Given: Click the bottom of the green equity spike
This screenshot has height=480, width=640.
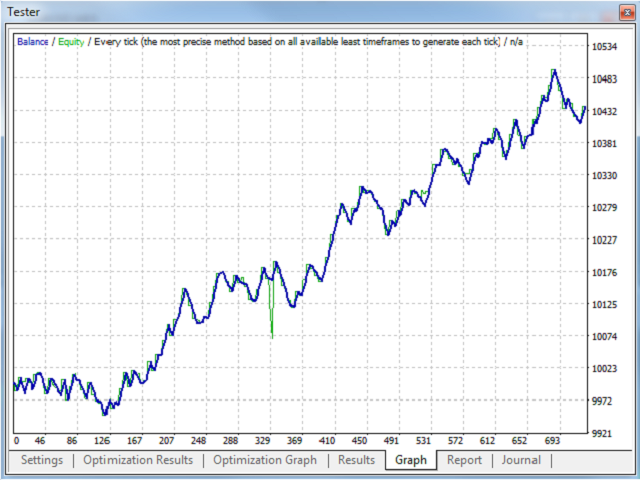Looking at the screenshot, I should pyautogui.click(x=272, y=336).
